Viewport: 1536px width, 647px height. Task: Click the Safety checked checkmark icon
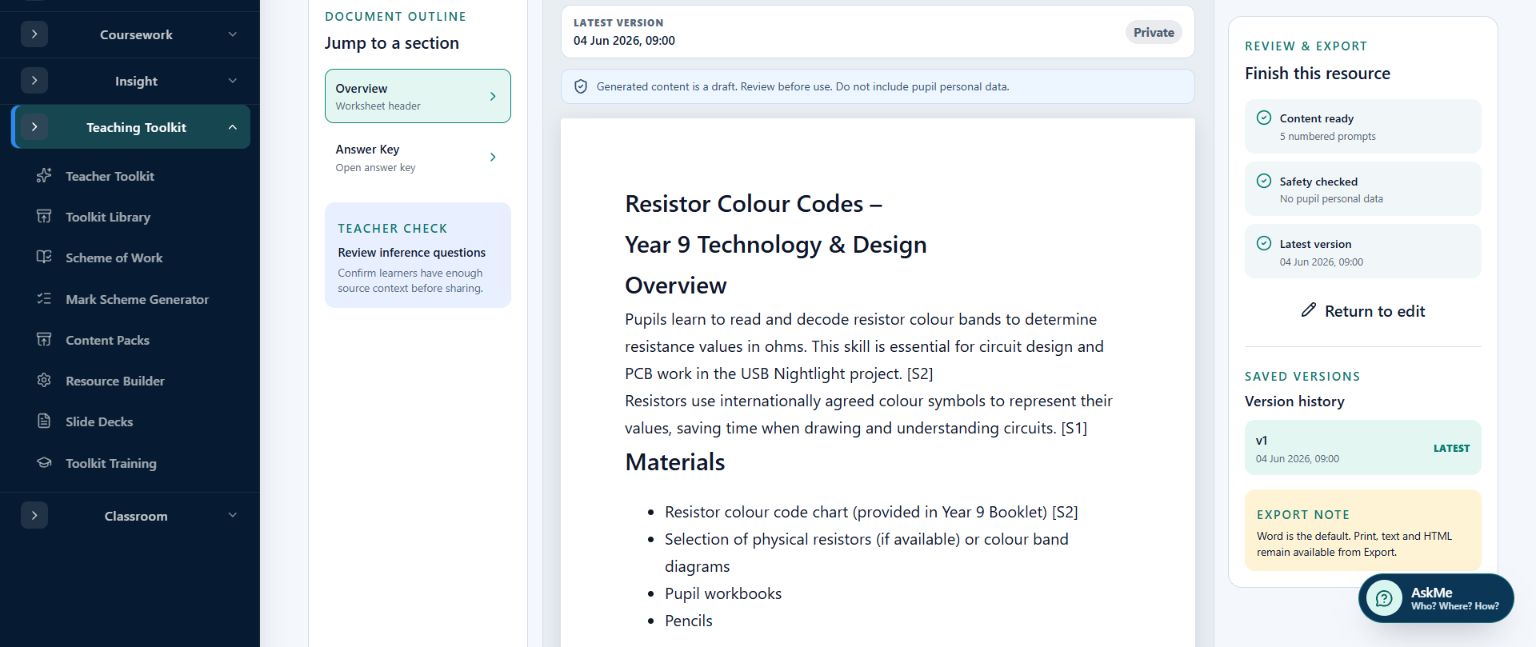(1264, 181)
